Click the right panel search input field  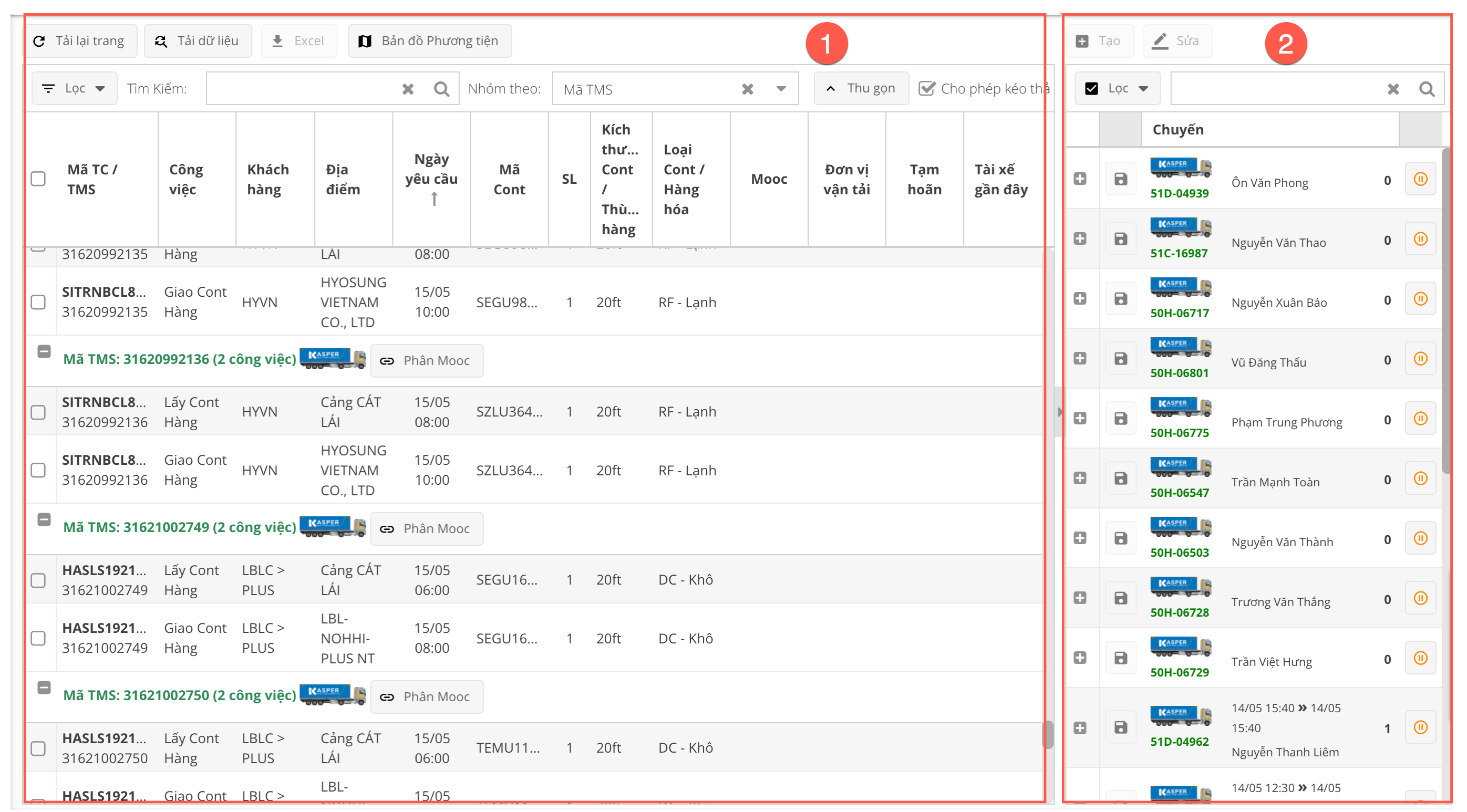pos(1276,89)
